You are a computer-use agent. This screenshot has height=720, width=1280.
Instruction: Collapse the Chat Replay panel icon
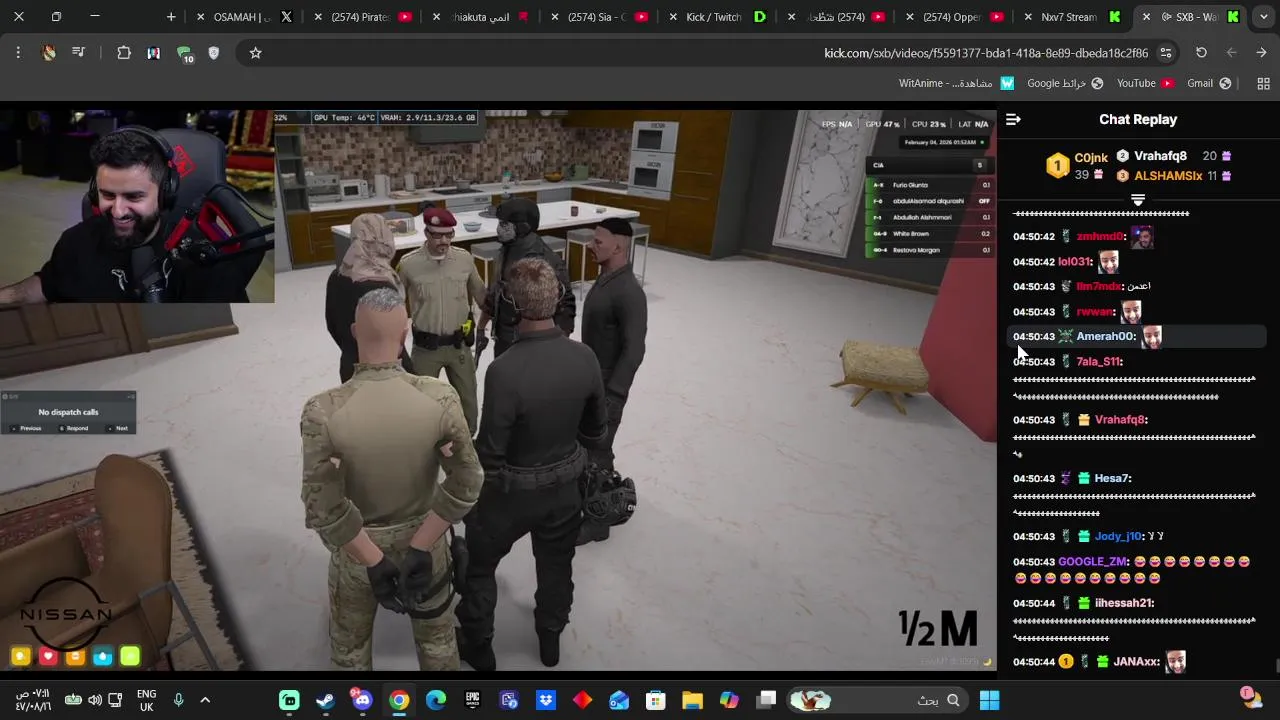[x=1013, y=119]
